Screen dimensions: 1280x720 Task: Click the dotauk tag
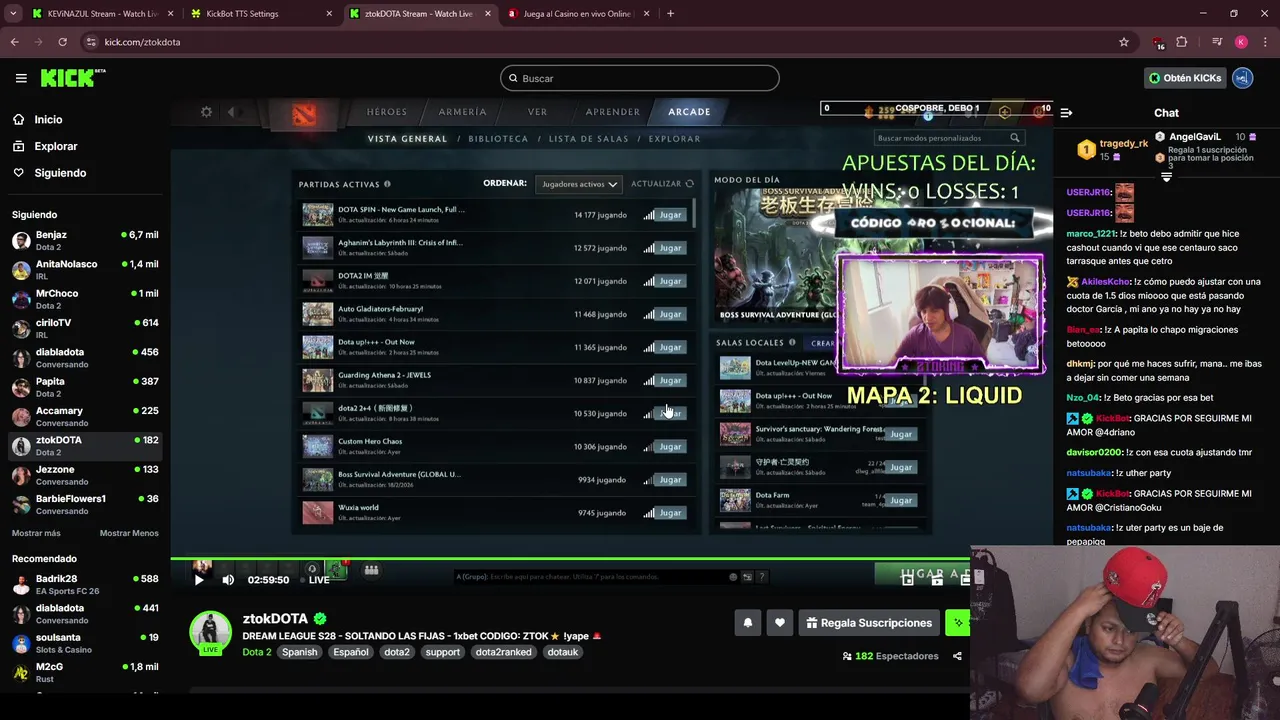pyautogui.click(x=563, y=652)
